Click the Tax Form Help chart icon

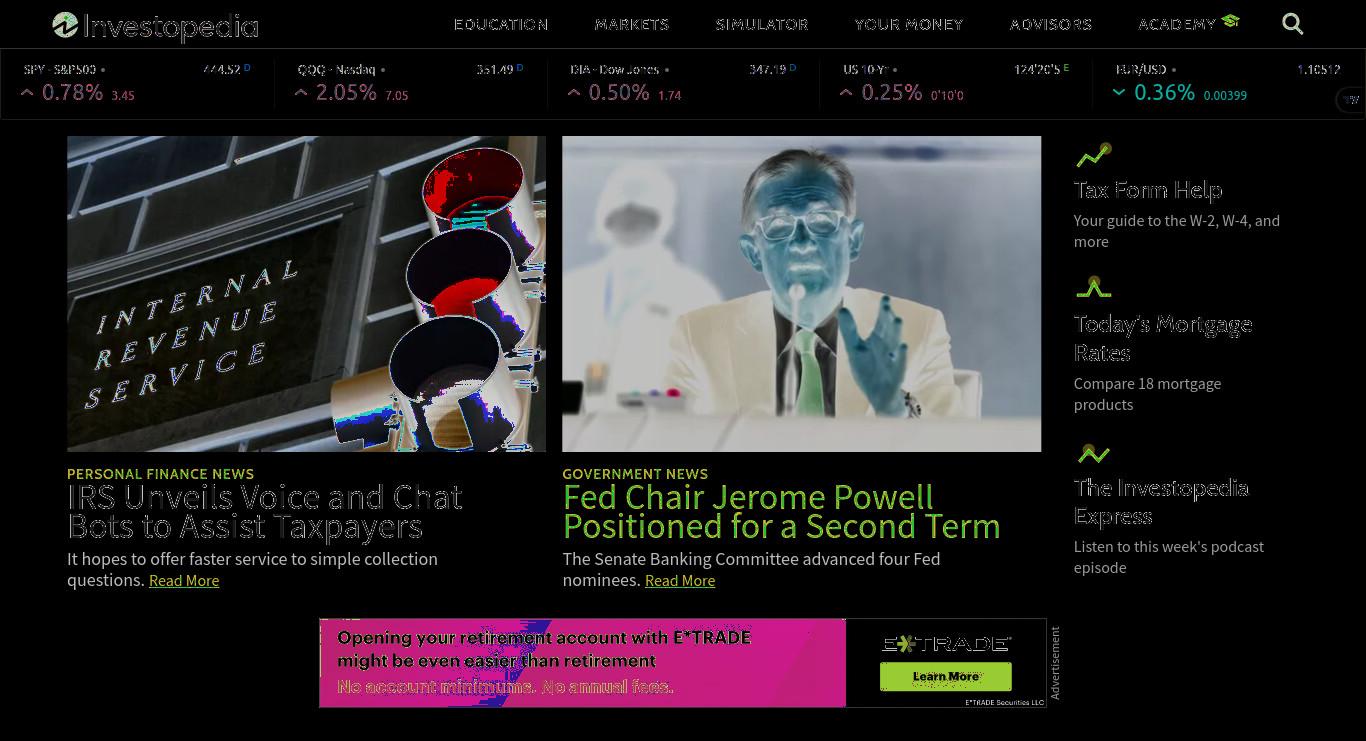pos(1093,155)
